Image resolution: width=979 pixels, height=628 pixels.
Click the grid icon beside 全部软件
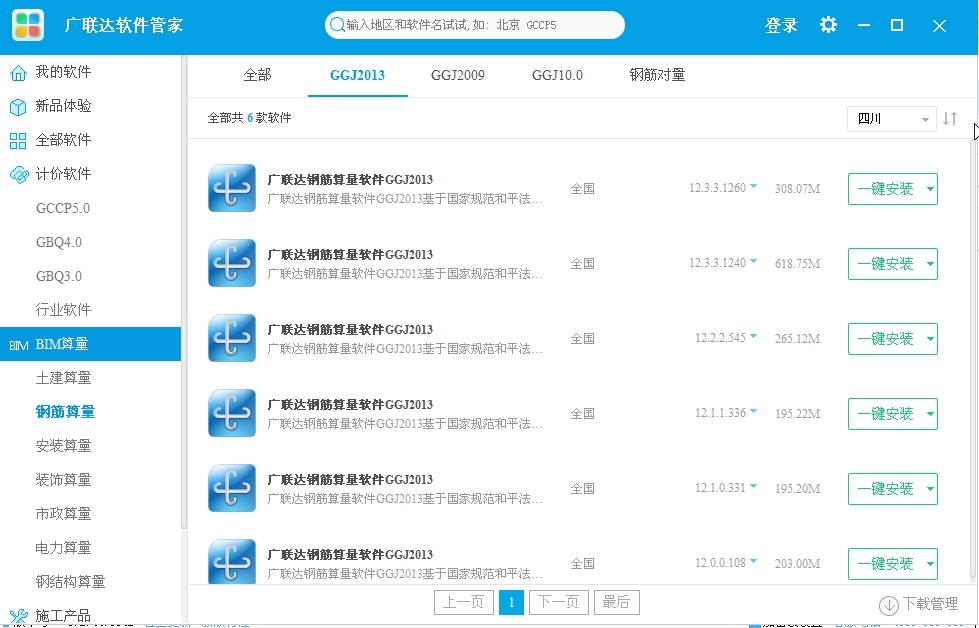click(x=18, y=140)
